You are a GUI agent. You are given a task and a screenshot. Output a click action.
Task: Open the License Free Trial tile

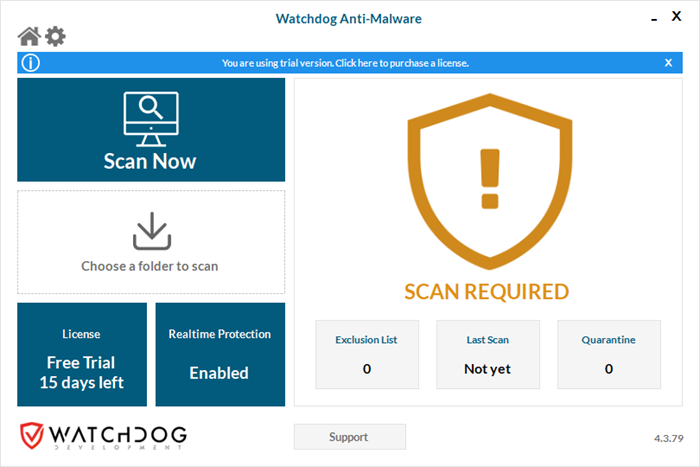click(x=82, y=354)
